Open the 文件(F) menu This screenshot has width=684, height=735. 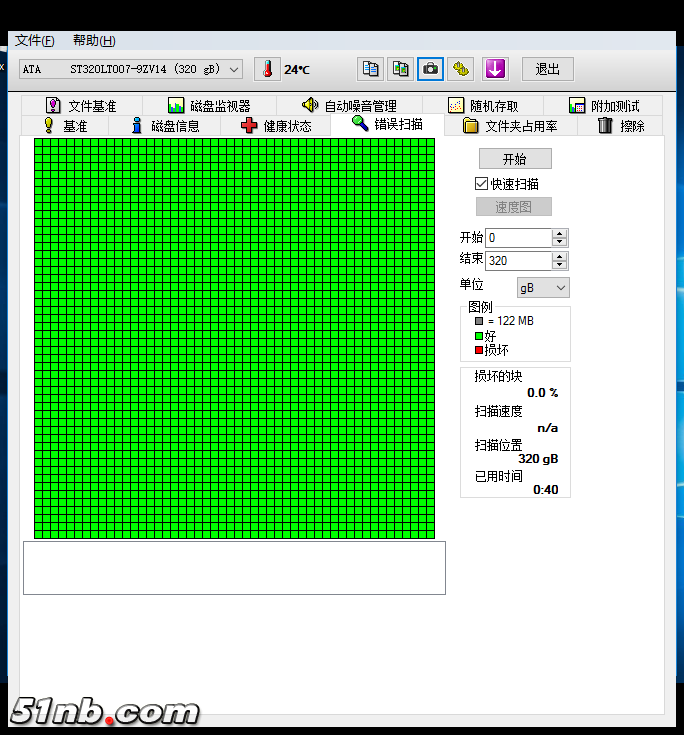(35, 41)
